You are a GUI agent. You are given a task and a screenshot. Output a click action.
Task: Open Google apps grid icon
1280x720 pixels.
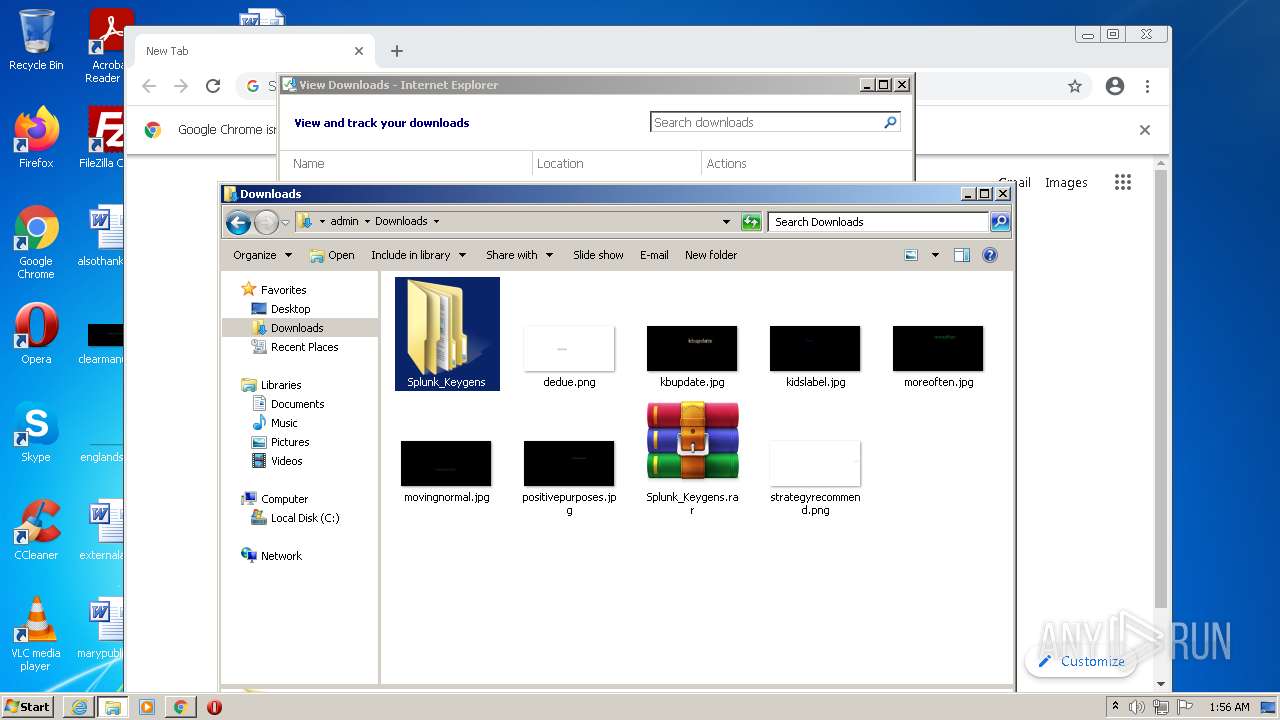(x=1123, y=182)
